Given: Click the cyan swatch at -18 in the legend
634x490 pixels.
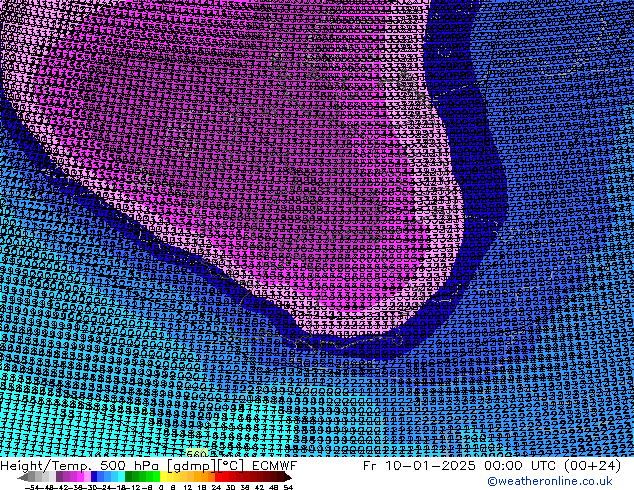Looking at the screenshot, I should pos(122,476).
